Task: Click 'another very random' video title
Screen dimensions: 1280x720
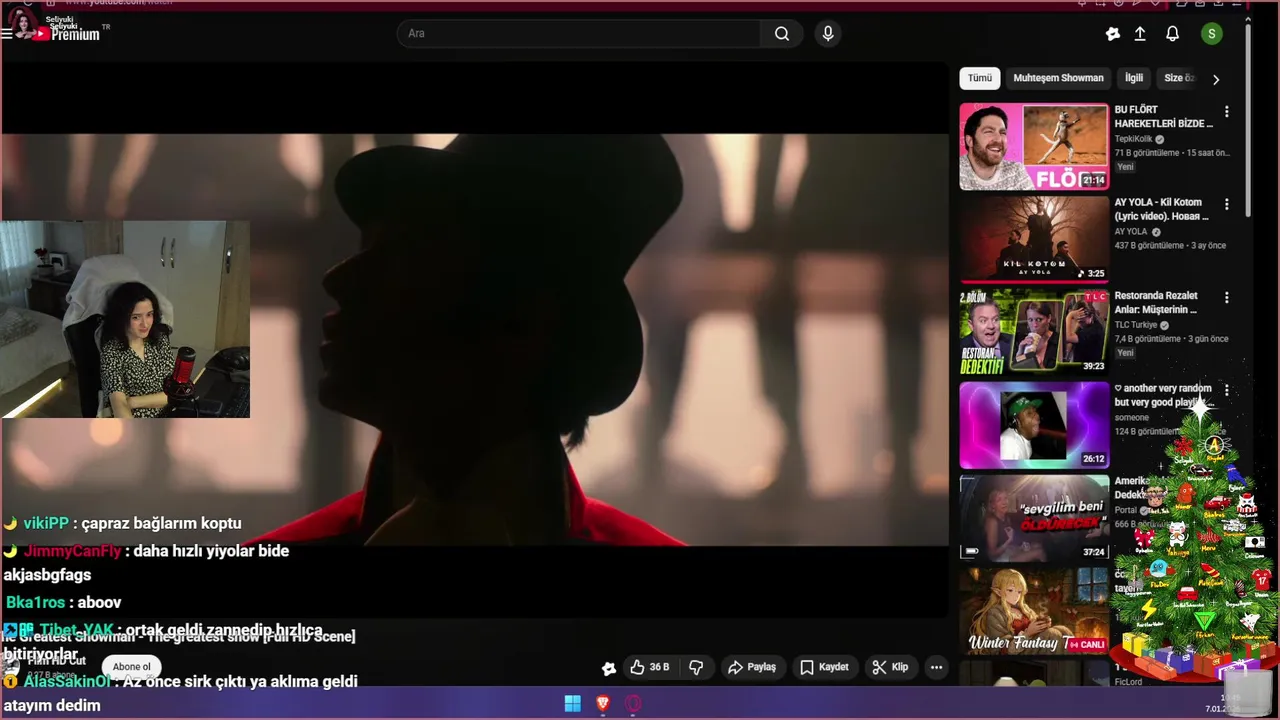Action: pos(1163,395)
